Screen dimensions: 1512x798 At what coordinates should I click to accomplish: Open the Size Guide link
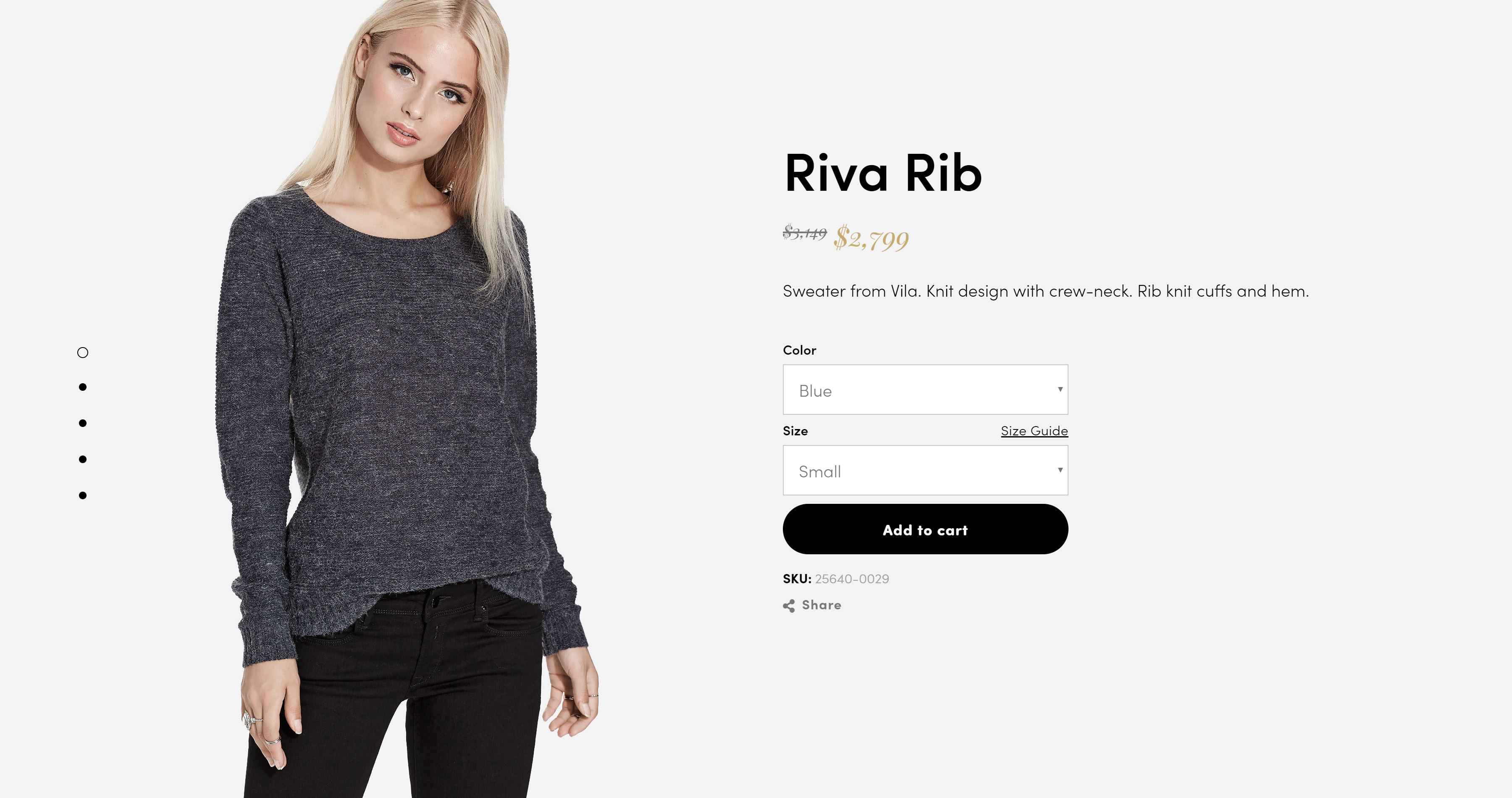pos(1034,431)
